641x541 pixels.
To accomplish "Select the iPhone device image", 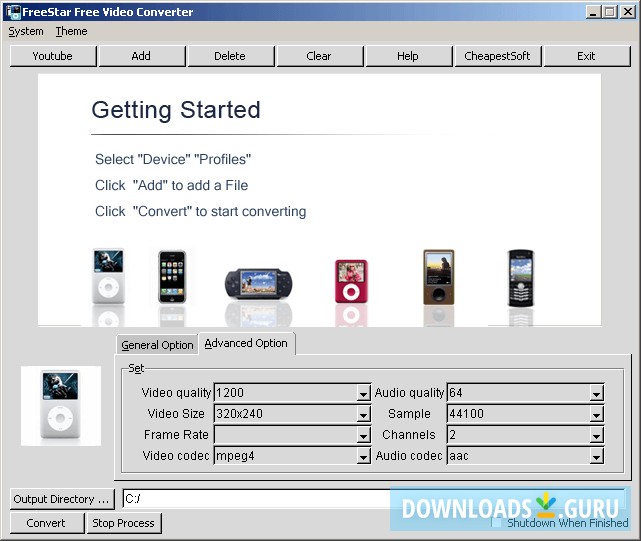I will pos(172,276).
